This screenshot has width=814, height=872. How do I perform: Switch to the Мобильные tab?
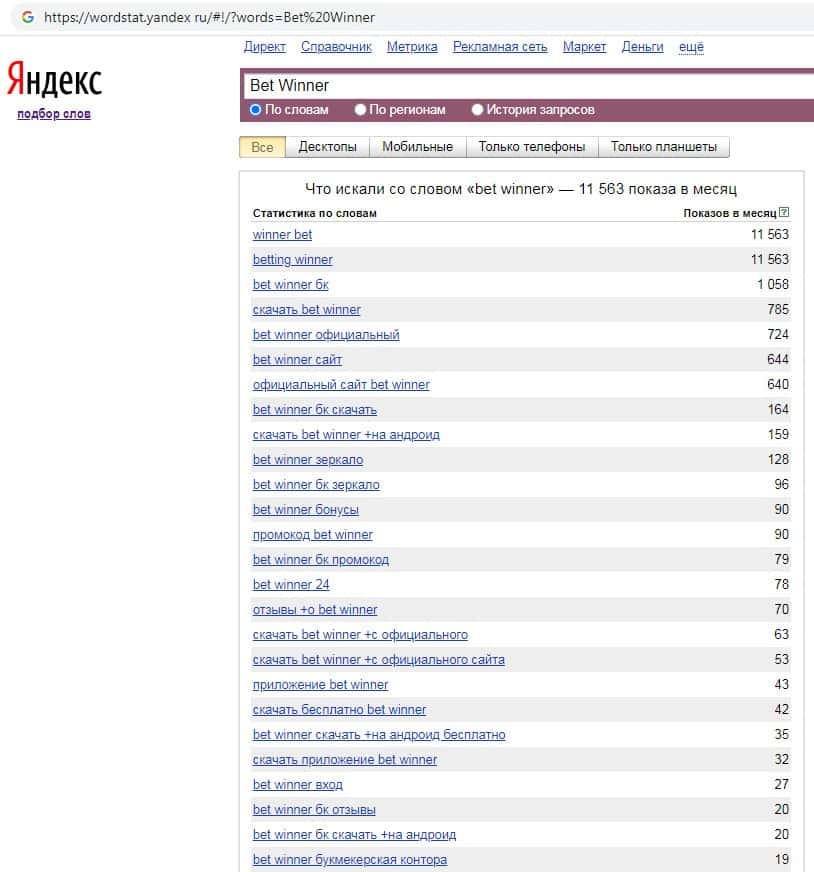click(417, 147)
